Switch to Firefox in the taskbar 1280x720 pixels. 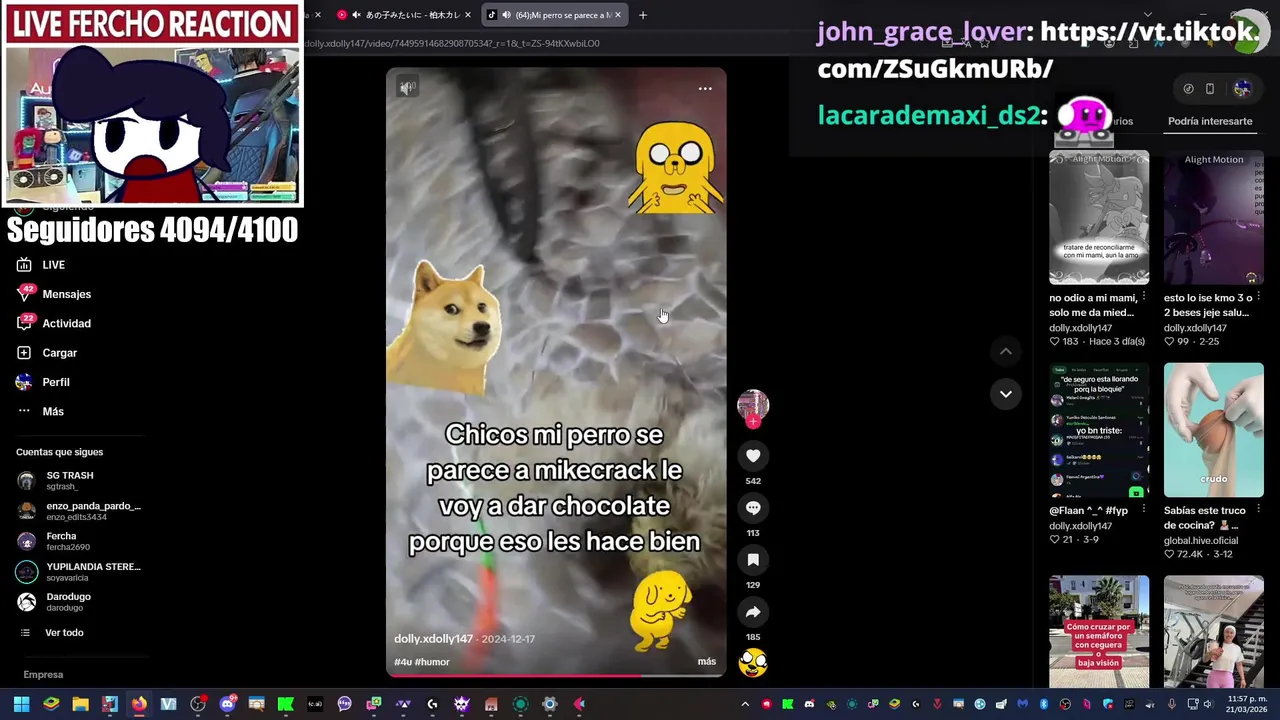click(x=139, y=704)
